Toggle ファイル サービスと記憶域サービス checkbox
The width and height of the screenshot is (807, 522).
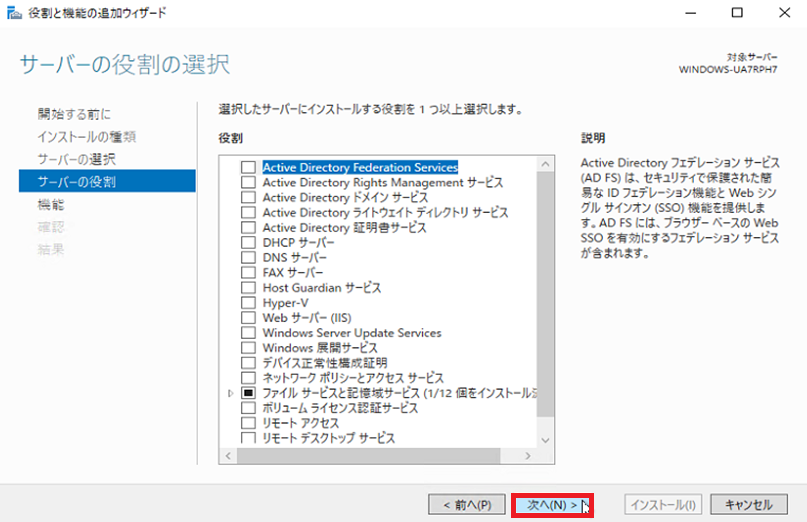248,393
